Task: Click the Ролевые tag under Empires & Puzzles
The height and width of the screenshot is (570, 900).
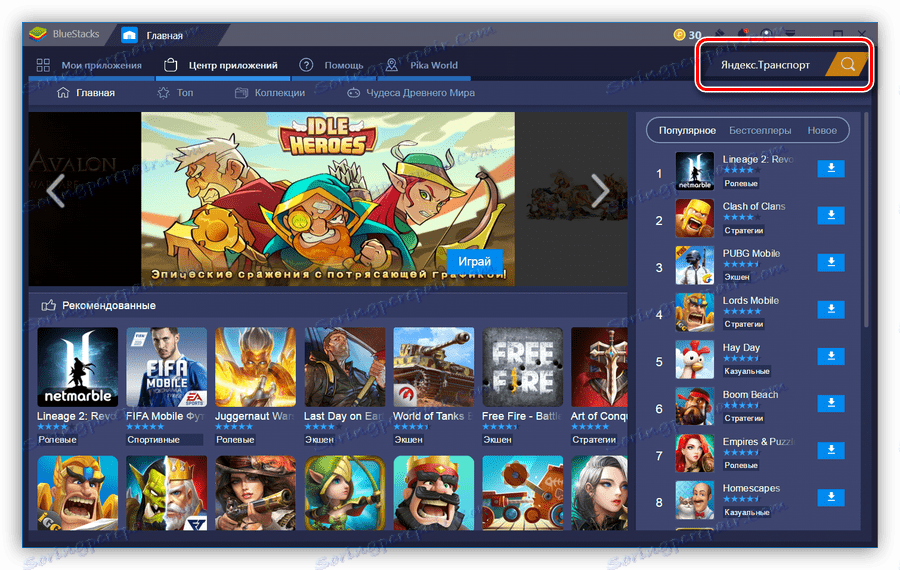Action: pos(740,466)
